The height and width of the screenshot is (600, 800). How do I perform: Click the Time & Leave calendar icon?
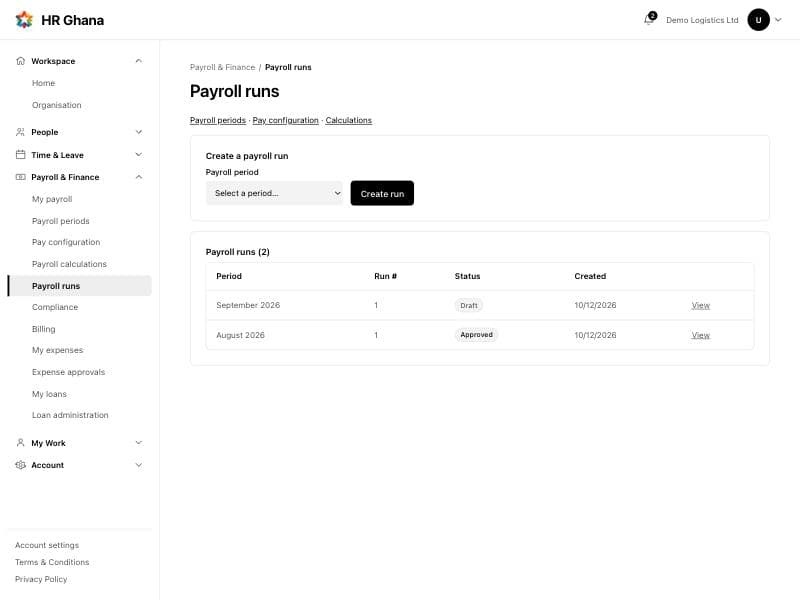click(20, 155)
